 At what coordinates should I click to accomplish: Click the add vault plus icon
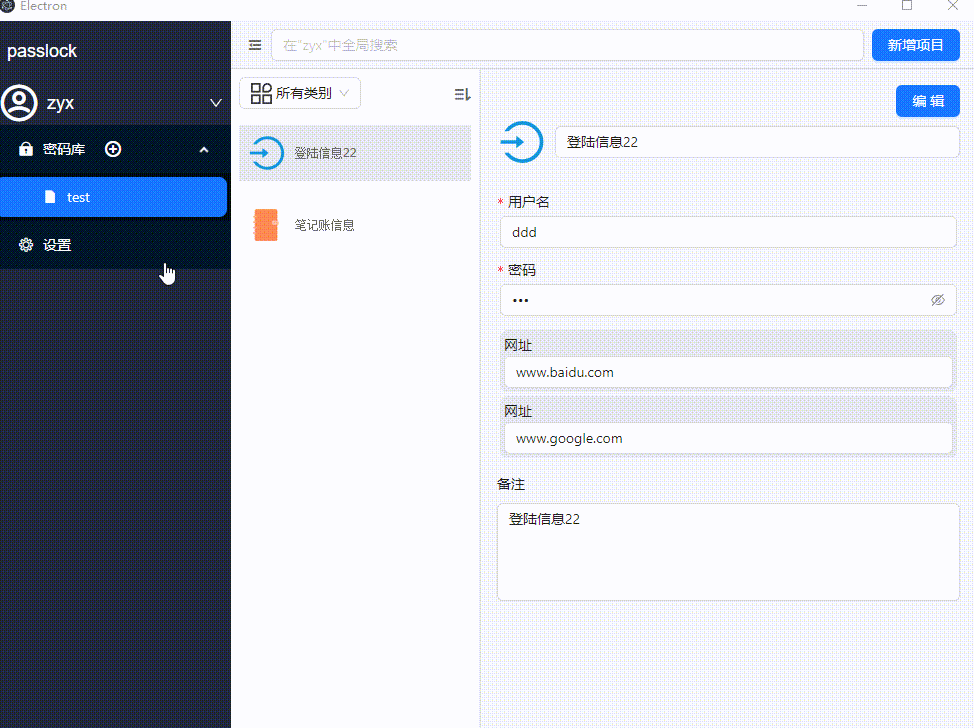[113, 149]
